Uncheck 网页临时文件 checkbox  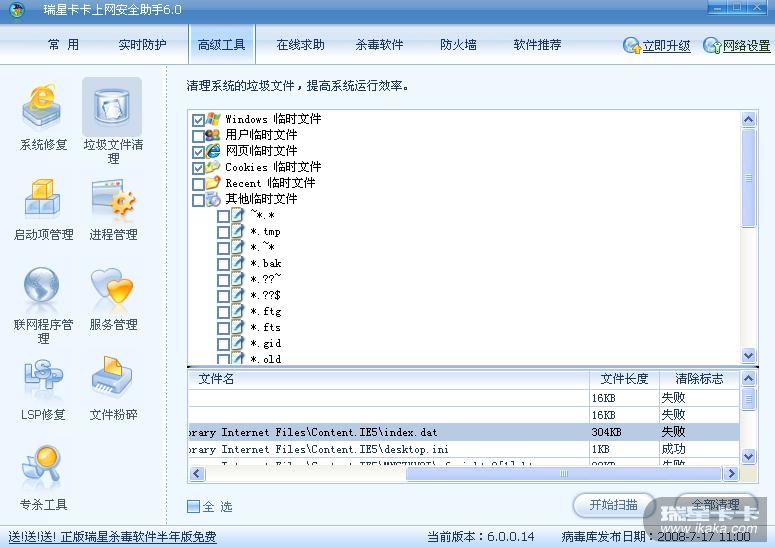pos(198,152)
